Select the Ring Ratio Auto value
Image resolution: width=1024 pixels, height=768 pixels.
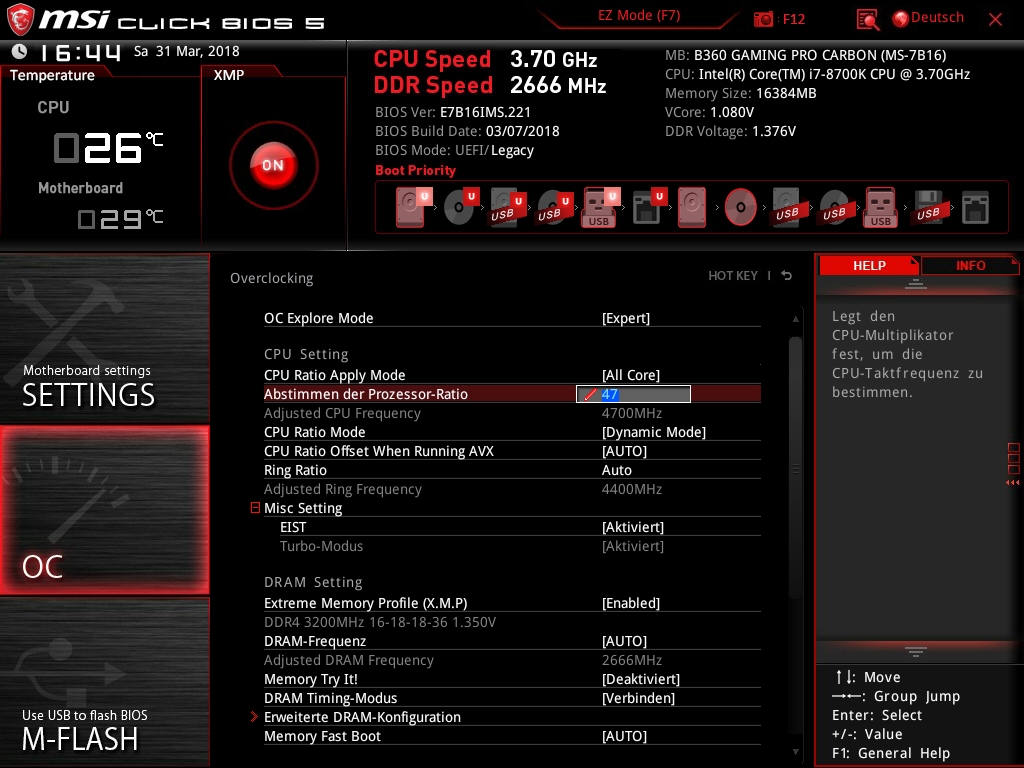tap(616, 470)
